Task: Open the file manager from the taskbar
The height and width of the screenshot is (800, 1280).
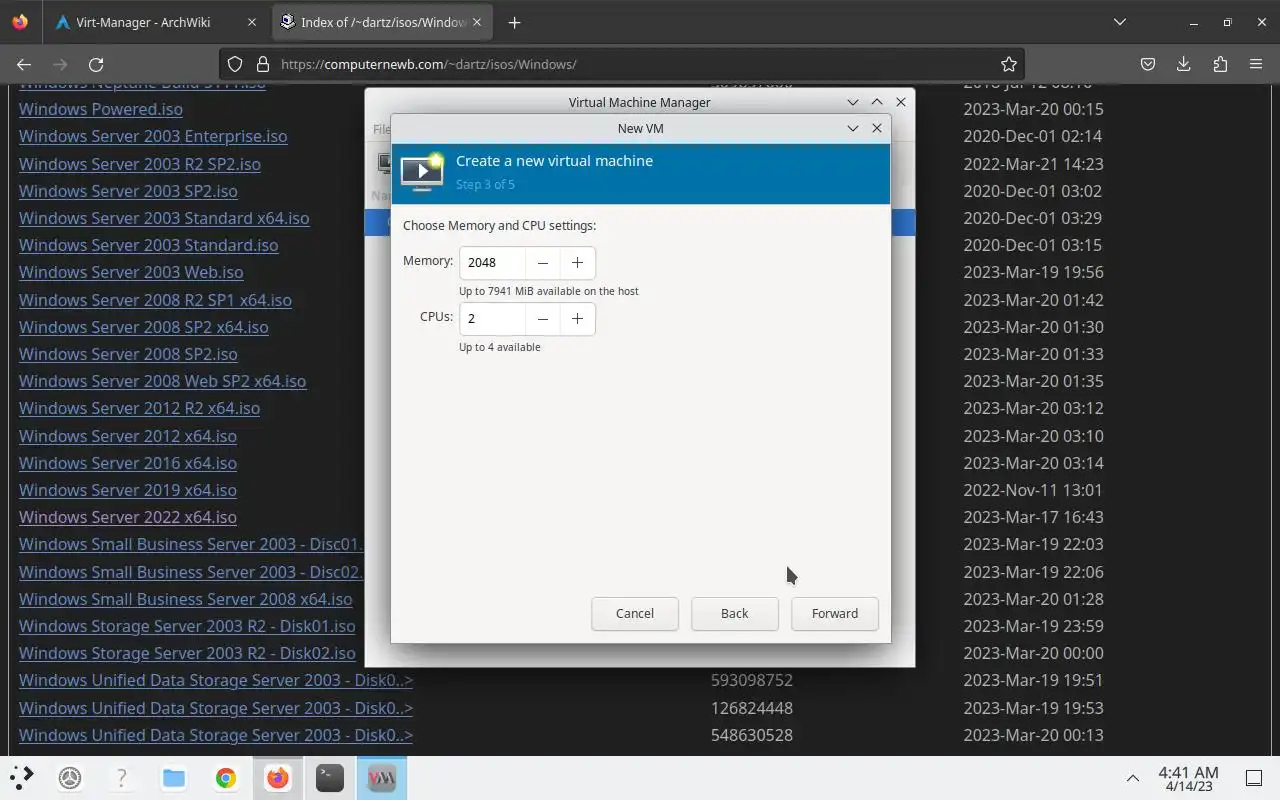Action: click(174, 777)
